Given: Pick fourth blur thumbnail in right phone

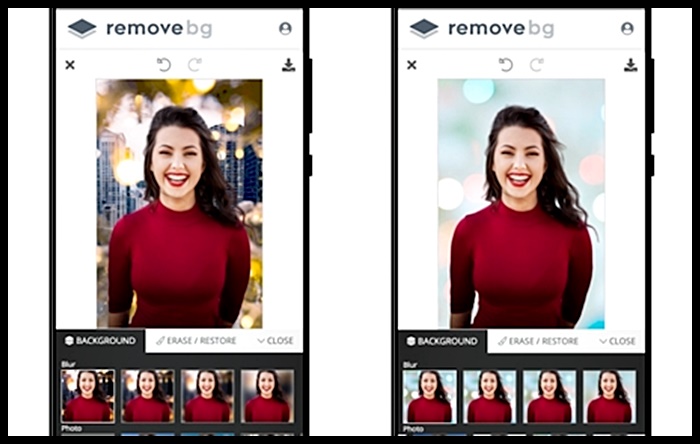Looking at the screenshot, I should coord(609,396).
